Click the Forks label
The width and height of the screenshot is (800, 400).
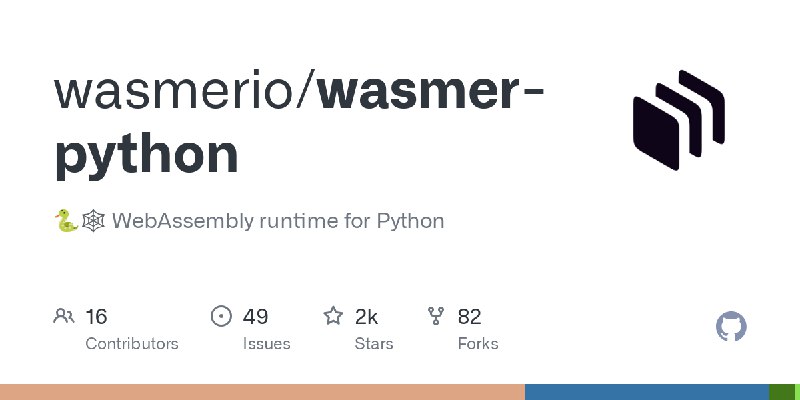[x=478, y=344]
